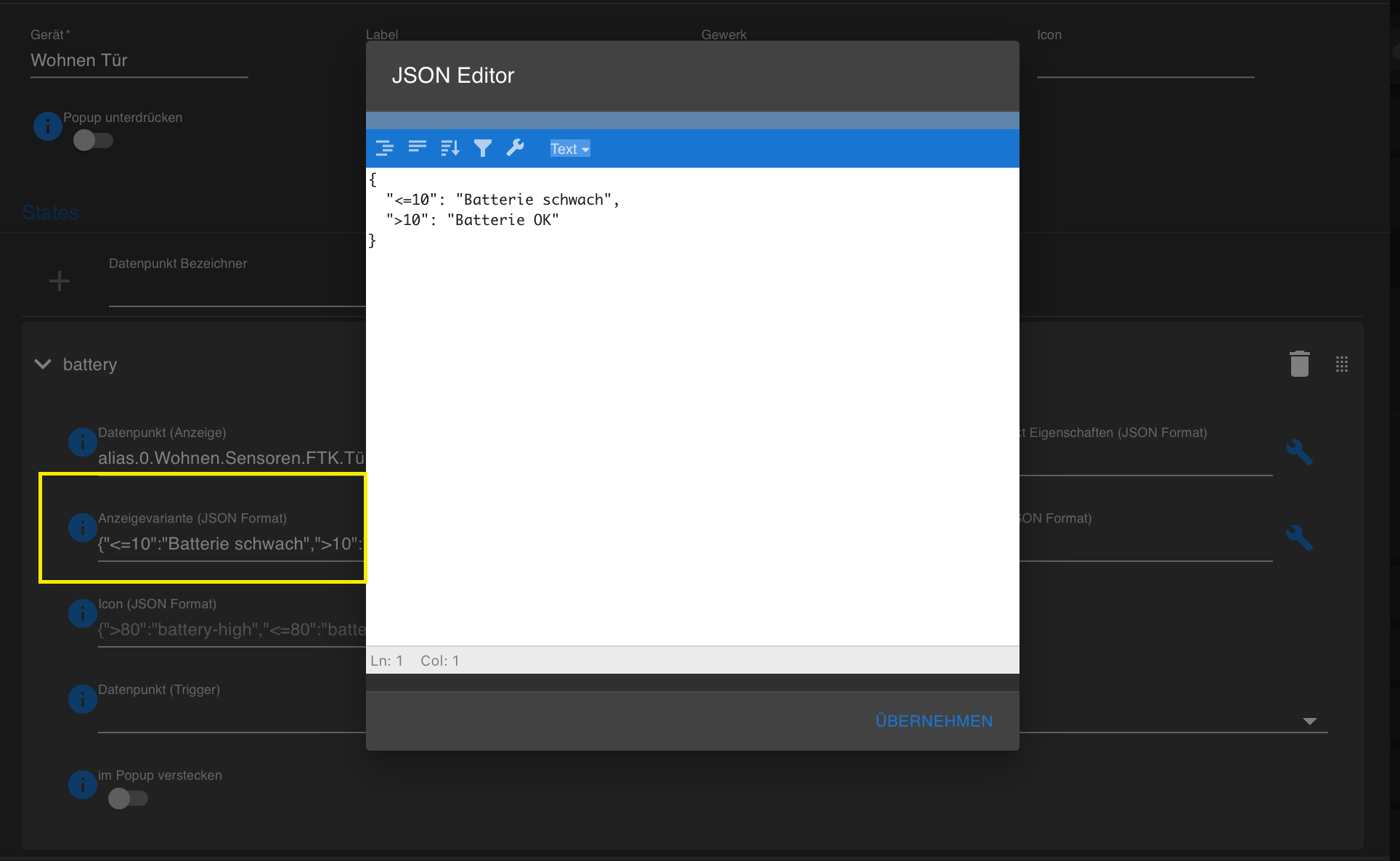Click the States section heading
The width and height of the screenshot is (1400, 861).
[50, 213]
